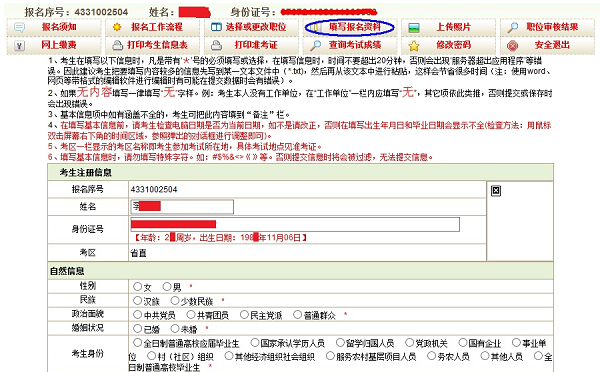The height and width of the screenshot is (372, 600).
Task: Click the broken photo placeholder icon
Action: tap(496, 191)
